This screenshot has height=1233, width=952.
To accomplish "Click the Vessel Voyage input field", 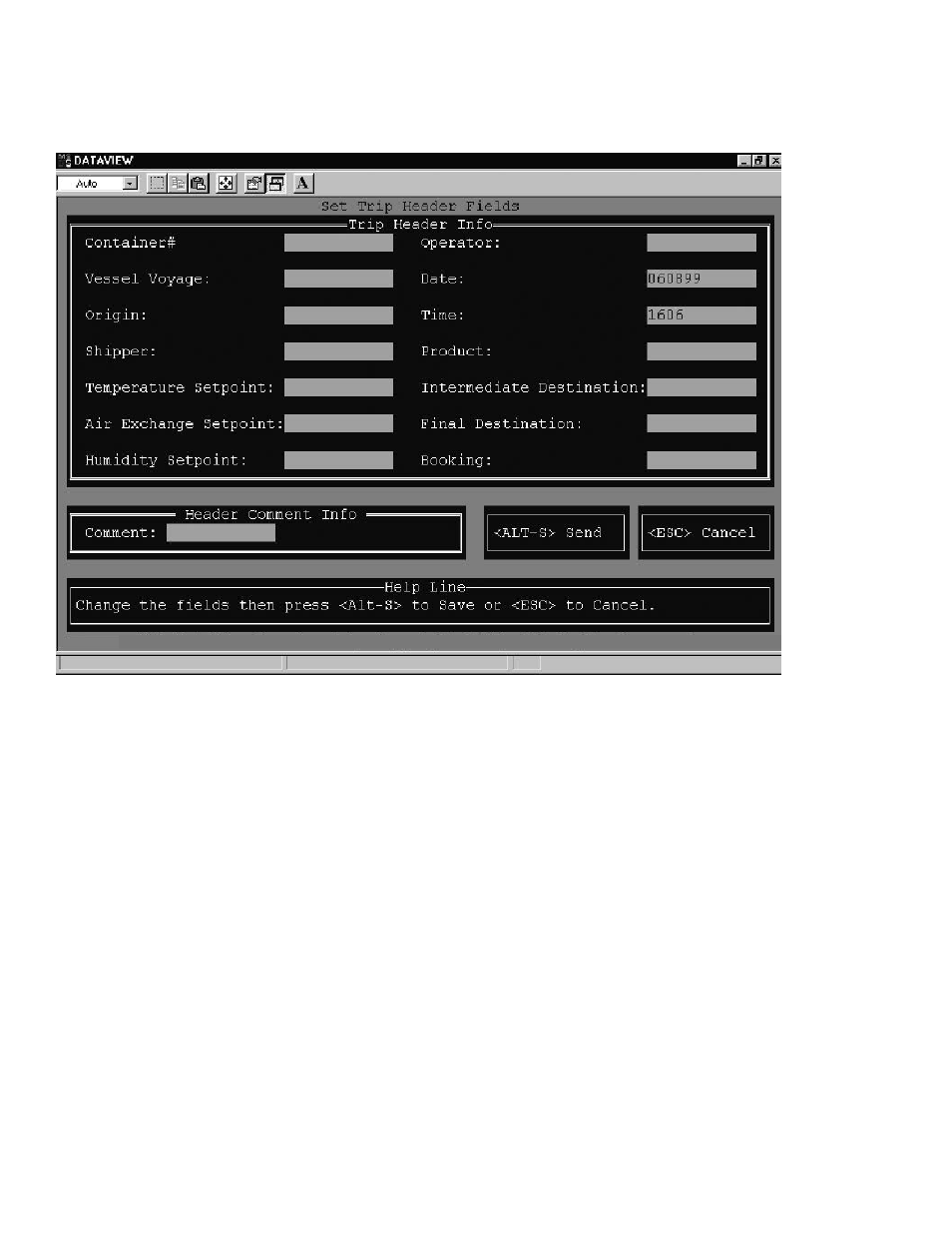I will (338, 279).
